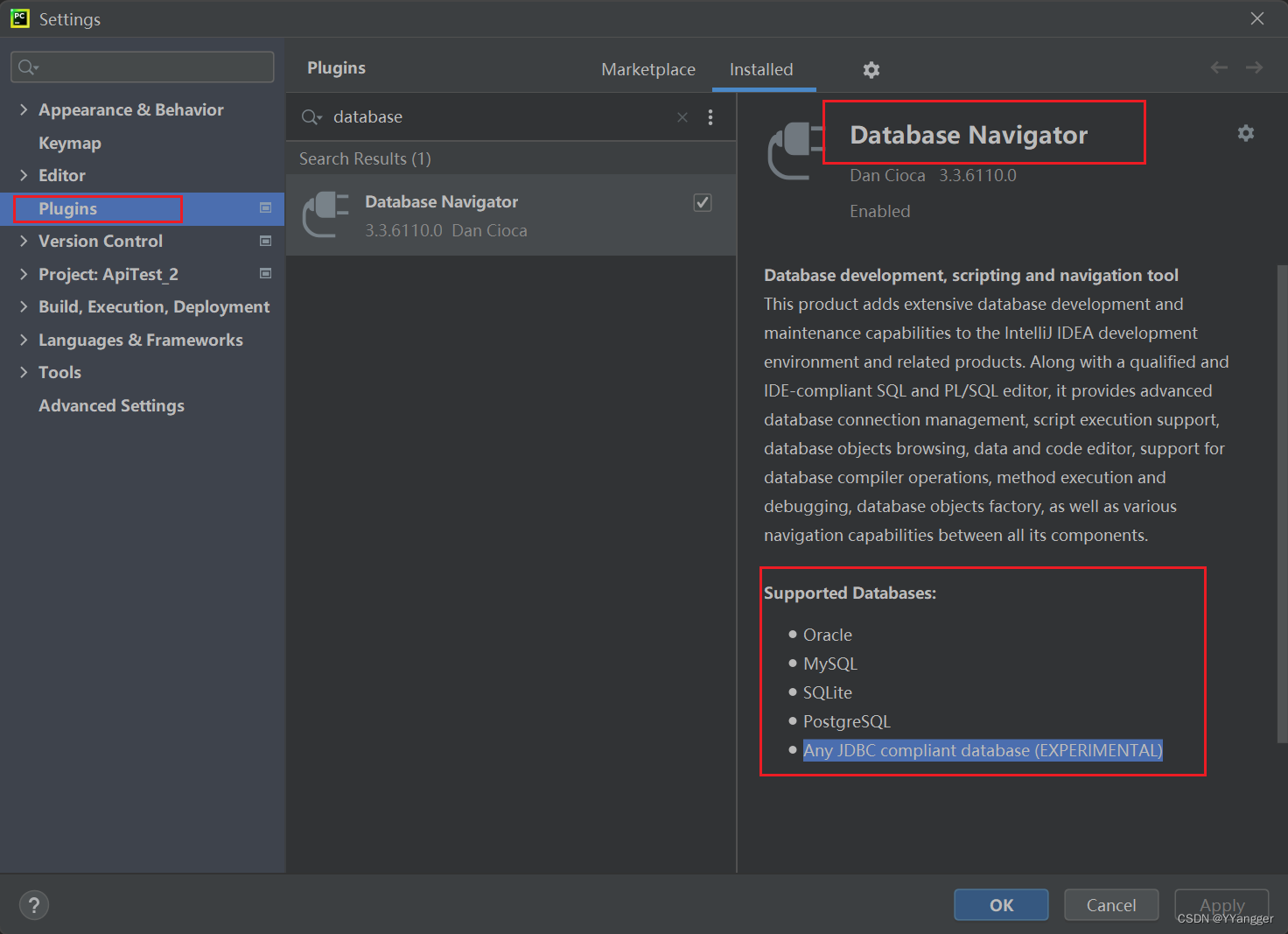Click the Database Navigator plug icon in results list
The width and height of the screenshot is (1288, 934).
(326, 214)
